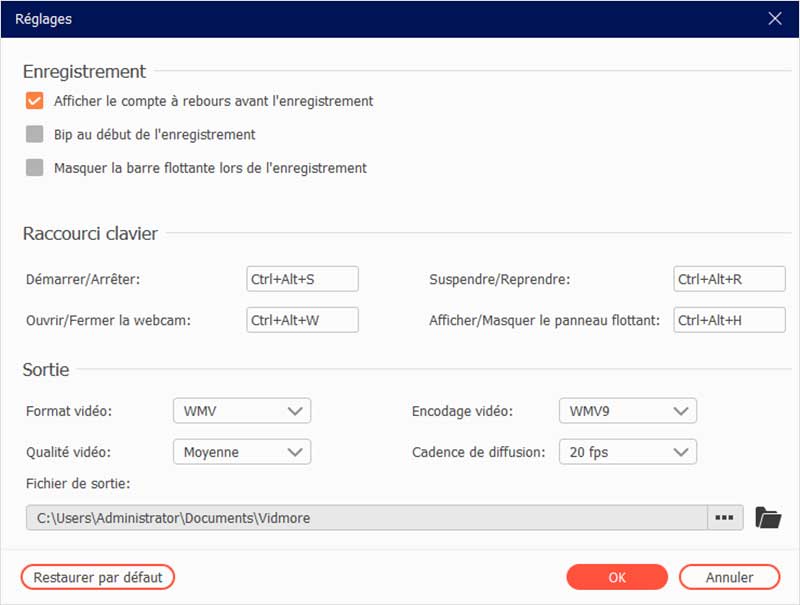Image resolution: width=800 pixels, height=605 pixels.
Task: Close the Réglages dialog window
Action: coord(774,18)
